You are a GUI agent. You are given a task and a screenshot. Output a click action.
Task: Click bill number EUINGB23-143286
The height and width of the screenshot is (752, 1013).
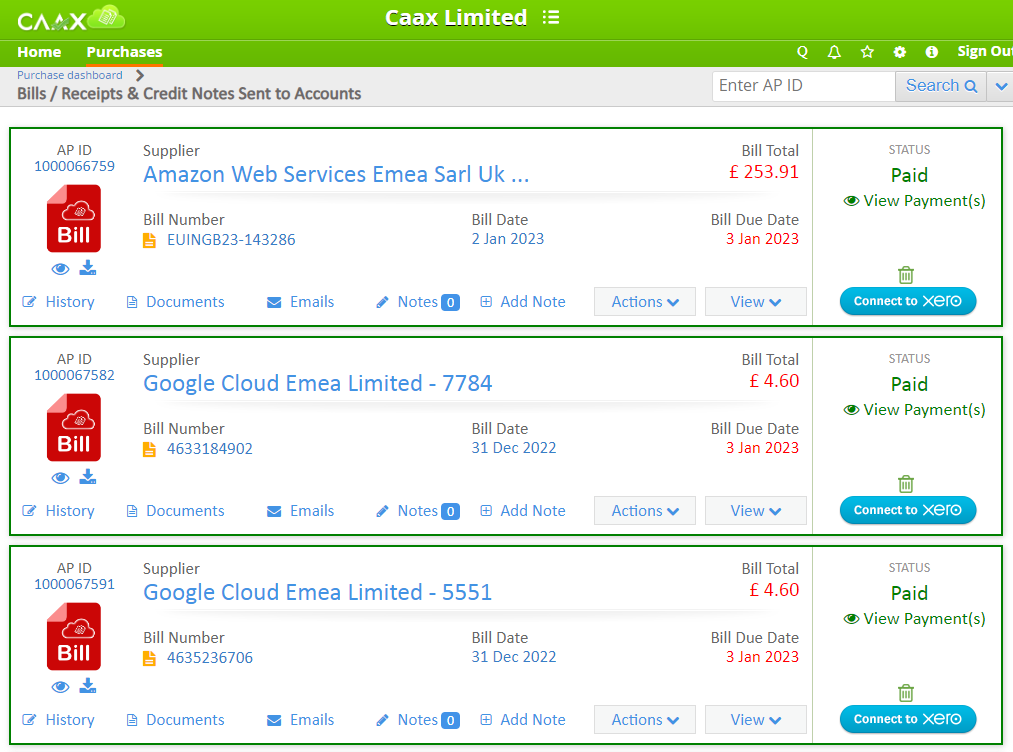(x=231, y=240)
